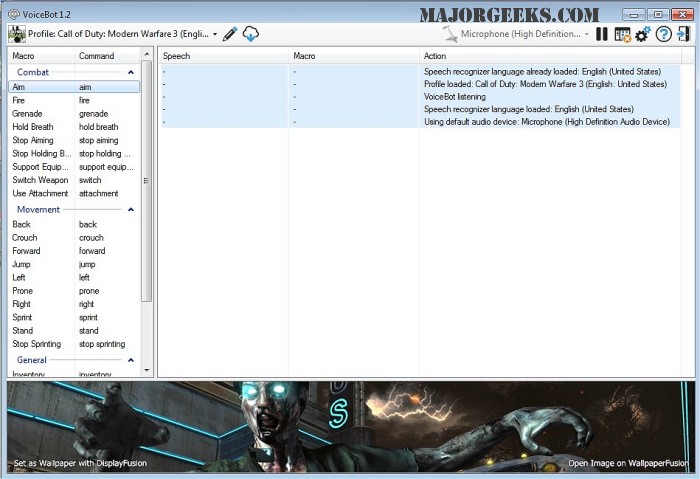Select the Crouch macro

(74, 237)
